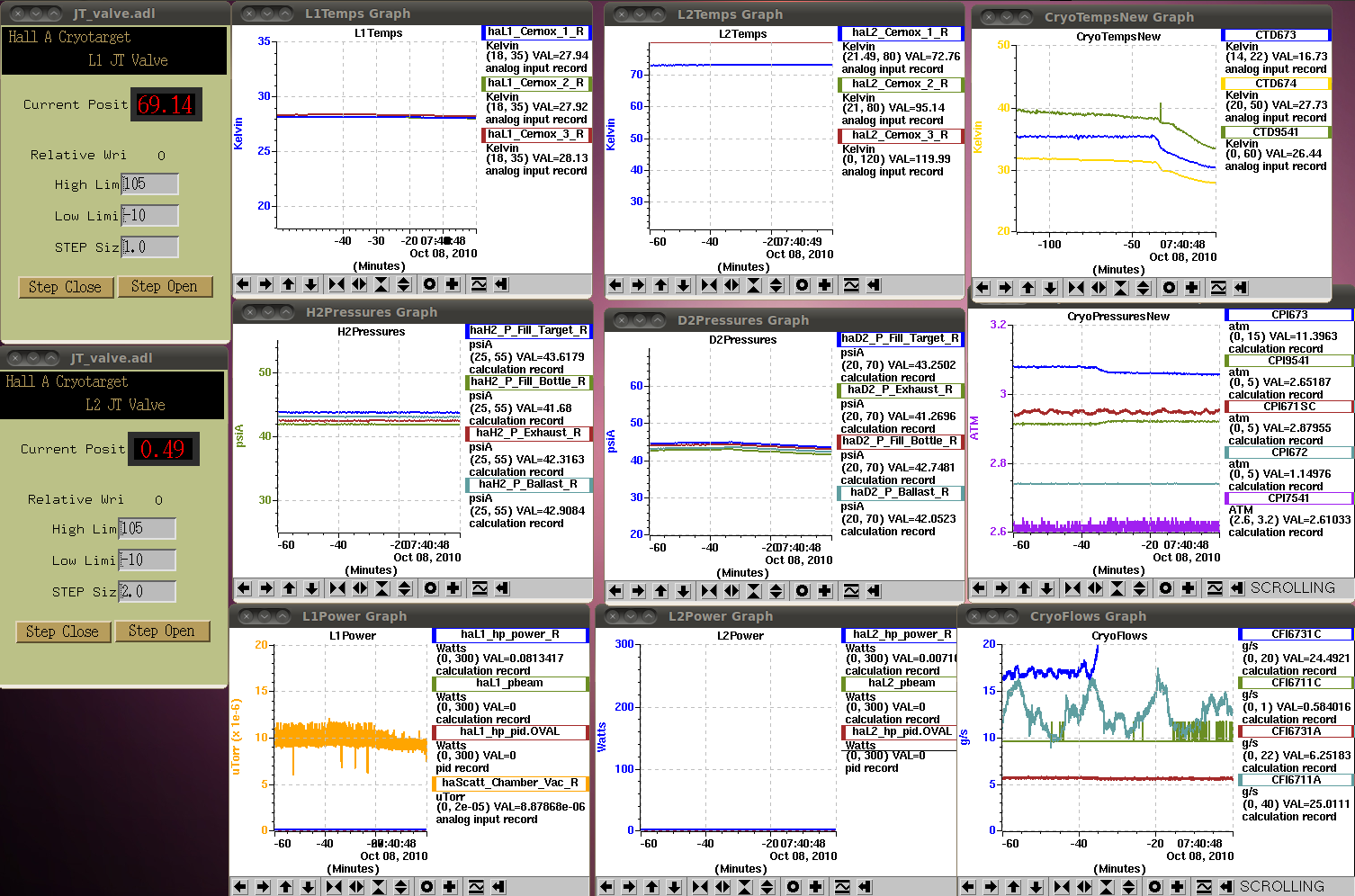Pan left in the L1Temps Graph toolbar
Screen dimensions: 1355x896
pyautogui.click(x=243, y=284)
